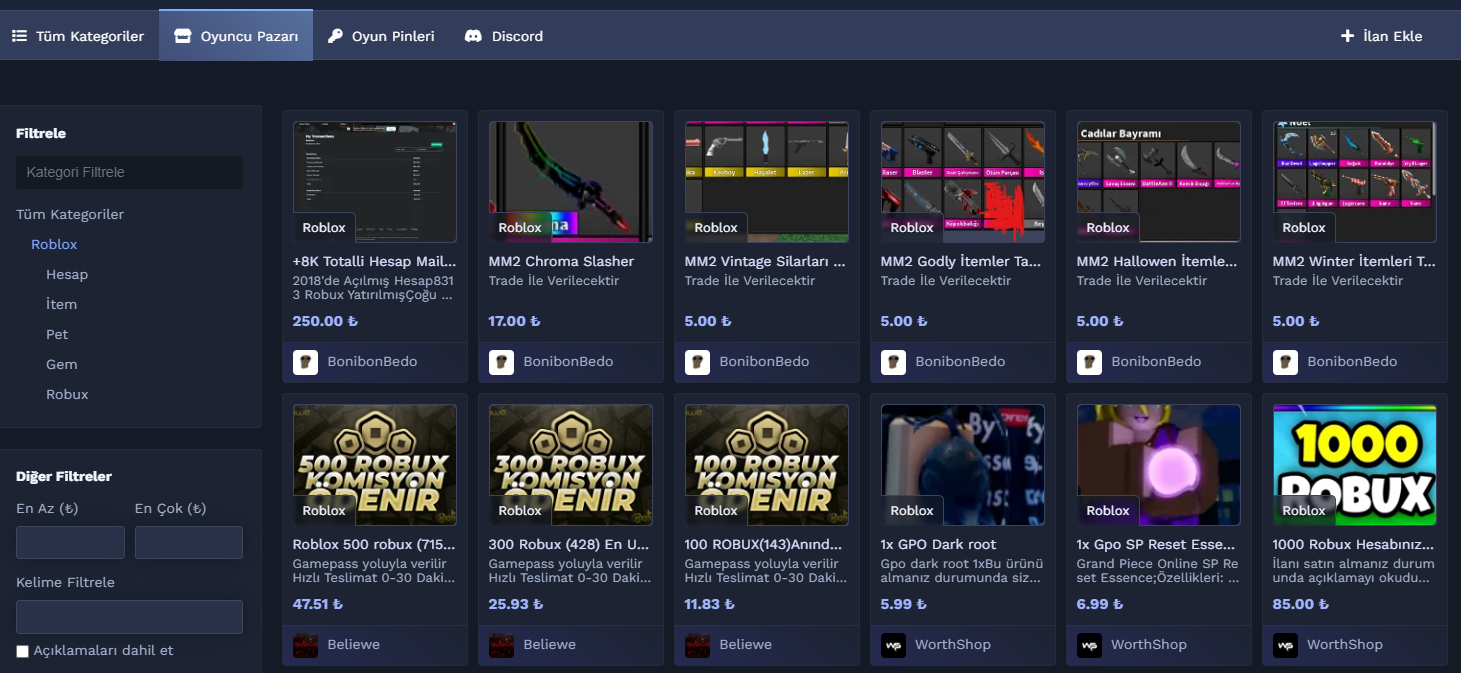Open MM2 Chroma Slasher thumbnail
Screen dimensions: 1461x673
tap(571, 182)
